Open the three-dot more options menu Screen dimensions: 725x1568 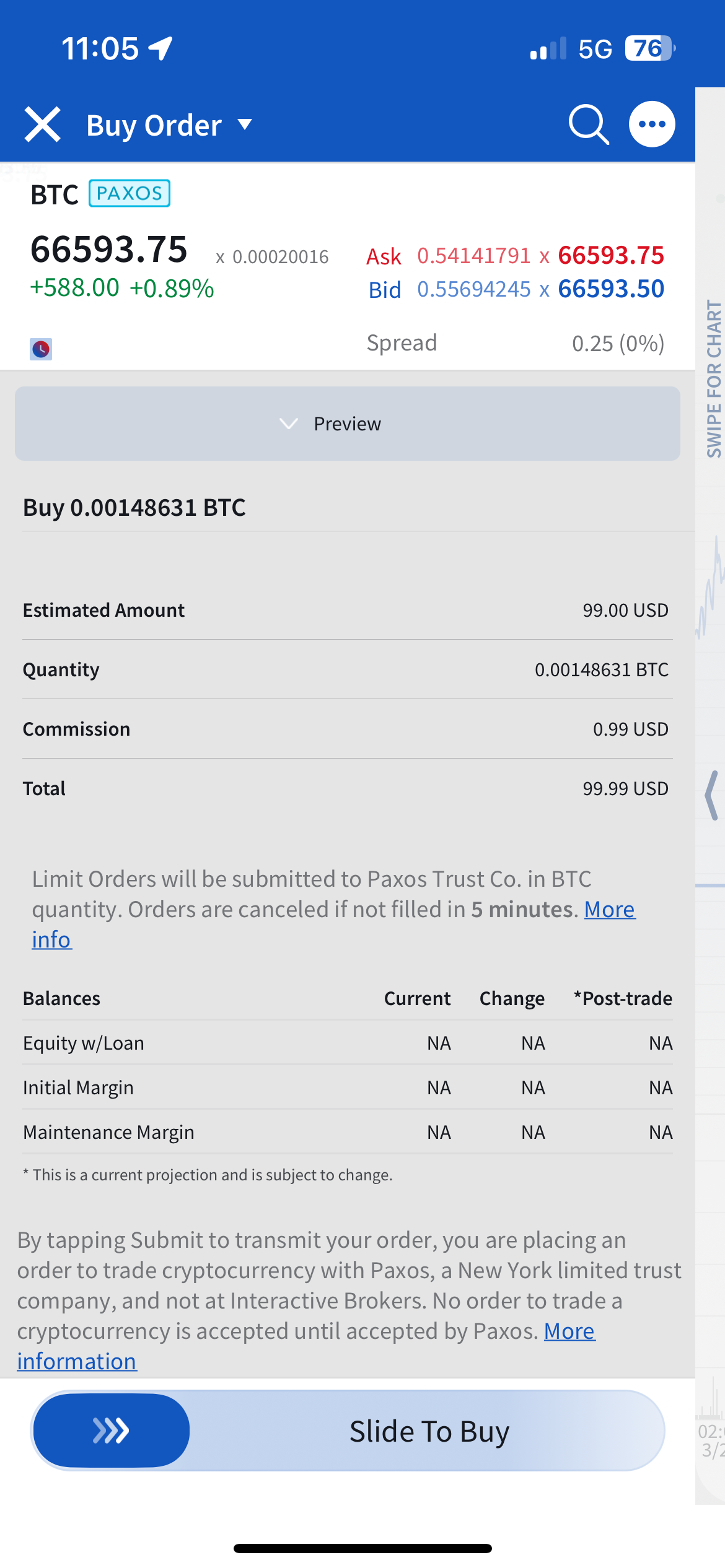[x=652, y=124]
